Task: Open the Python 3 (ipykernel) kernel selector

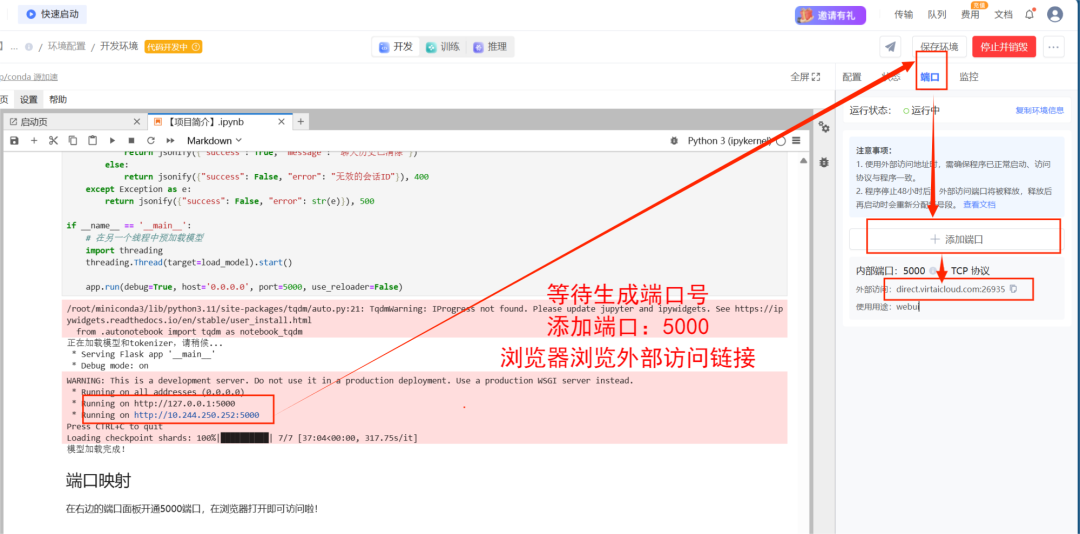Action: pos(729,141)
